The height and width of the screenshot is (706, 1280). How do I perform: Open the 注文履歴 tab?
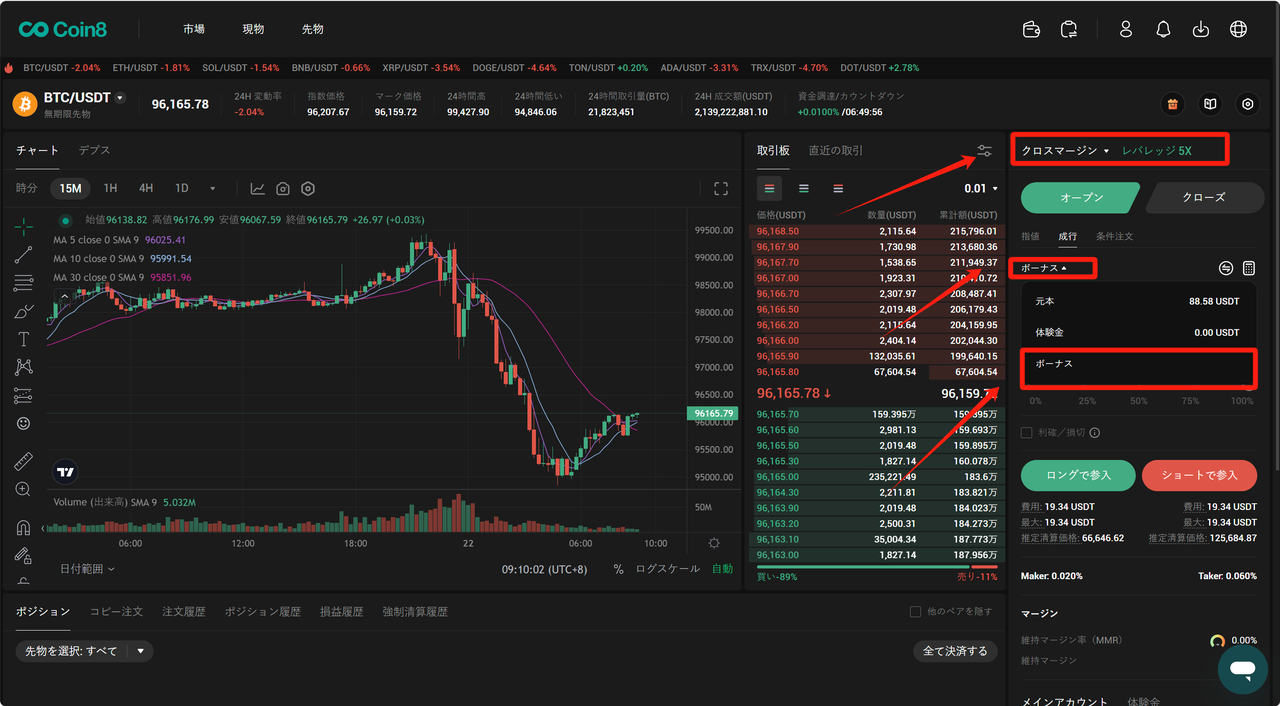183,611
